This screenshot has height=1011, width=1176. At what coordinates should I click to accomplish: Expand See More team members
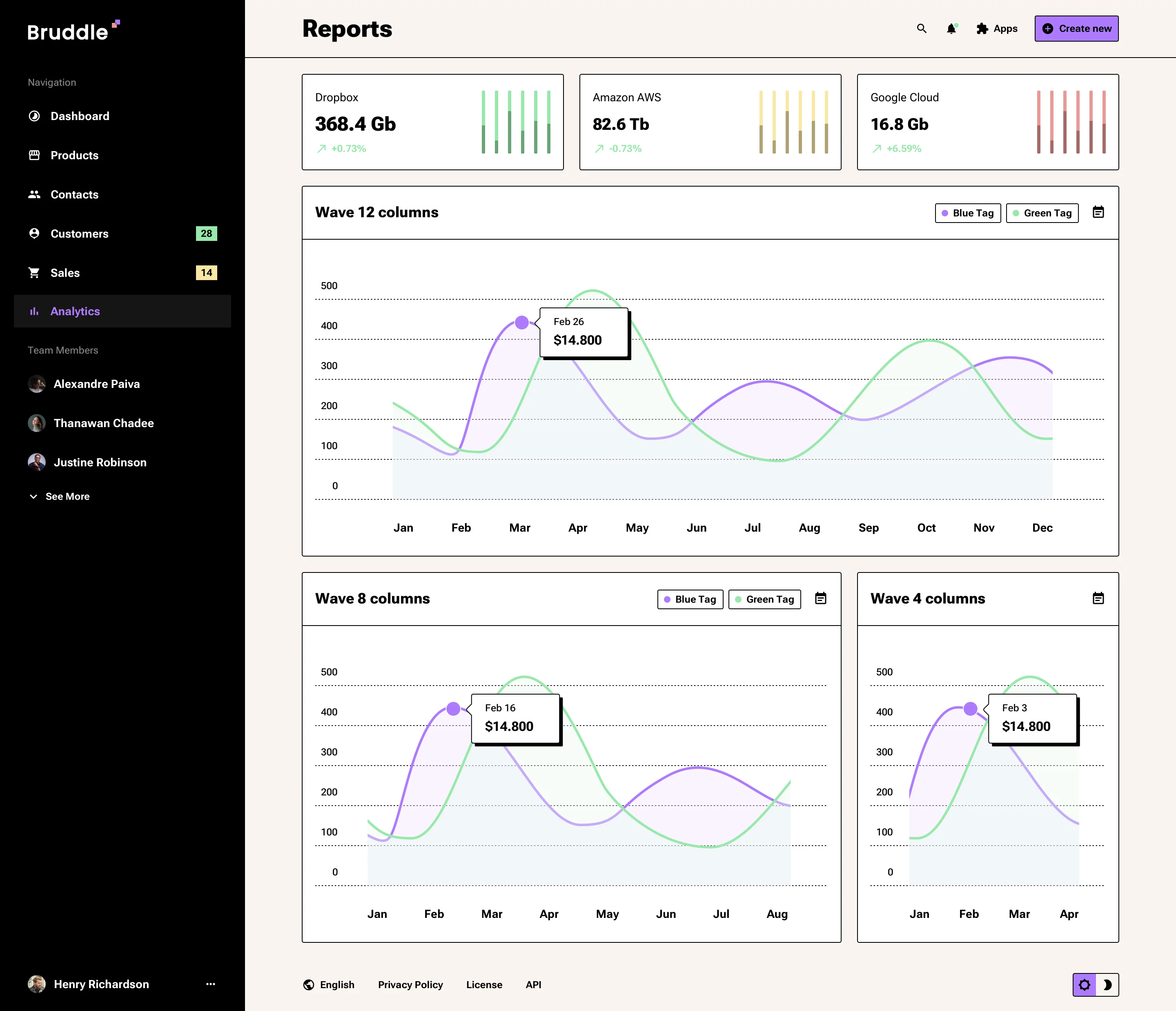60,496
